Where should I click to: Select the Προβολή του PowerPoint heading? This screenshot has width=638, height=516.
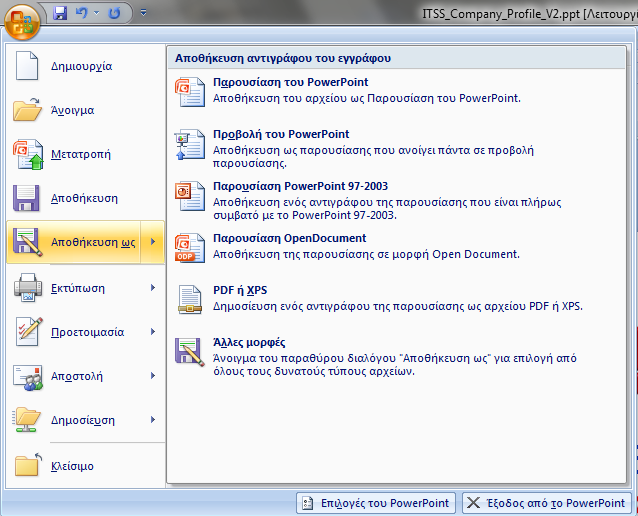point(281,134)
